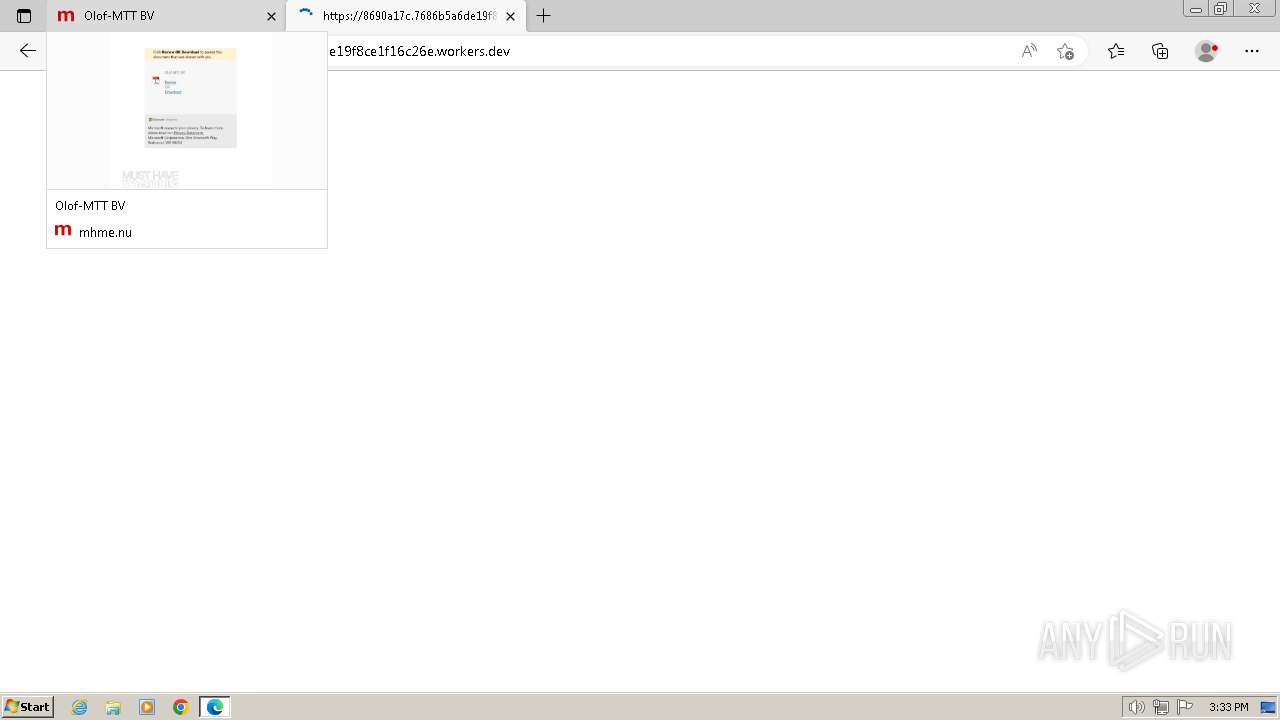Minimize the Edge browser window
This screenshot has height=720, width=1280.
point(1196,9)
